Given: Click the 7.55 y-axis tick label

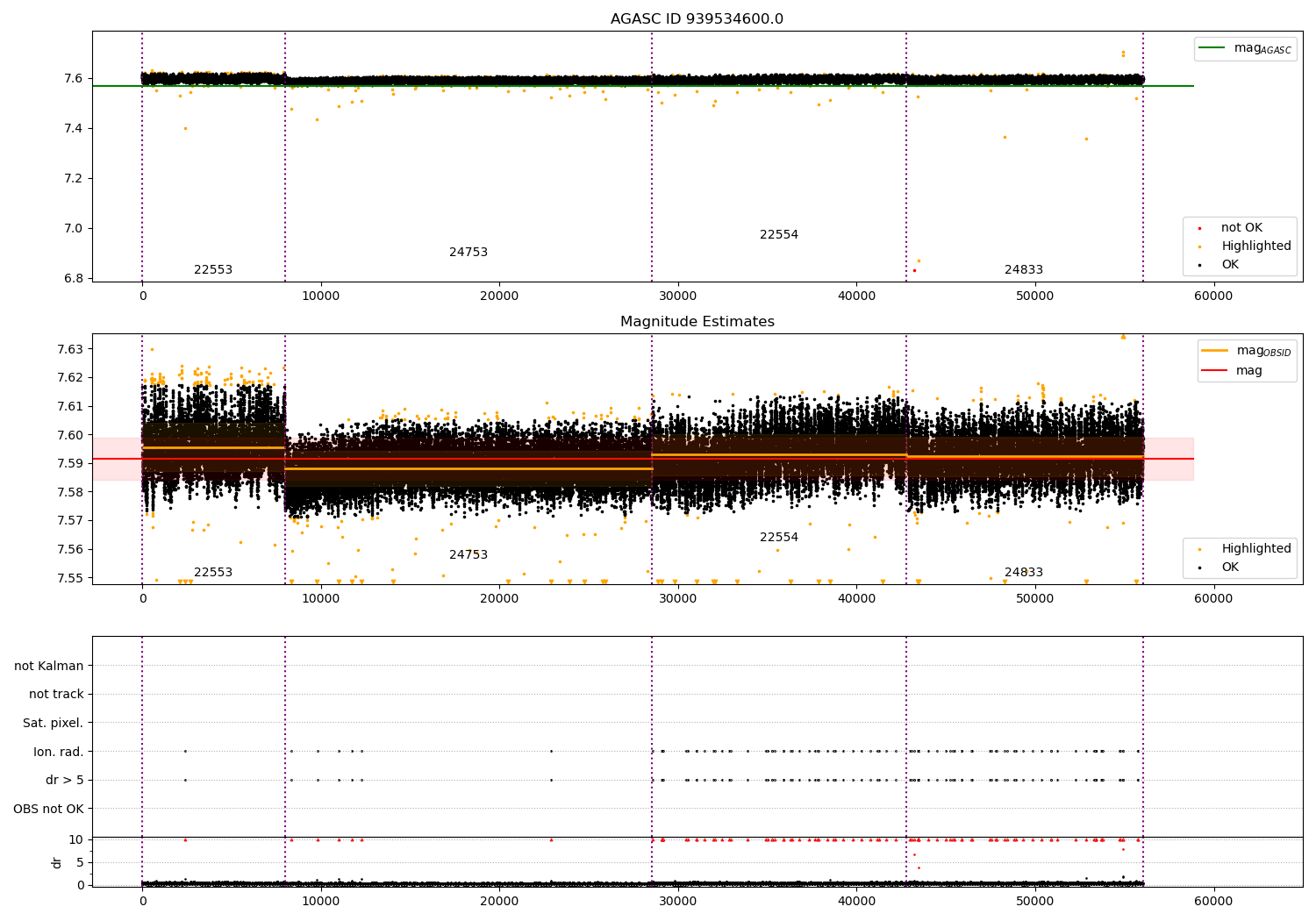Looking at the screenshot, I should coord(69,578).
